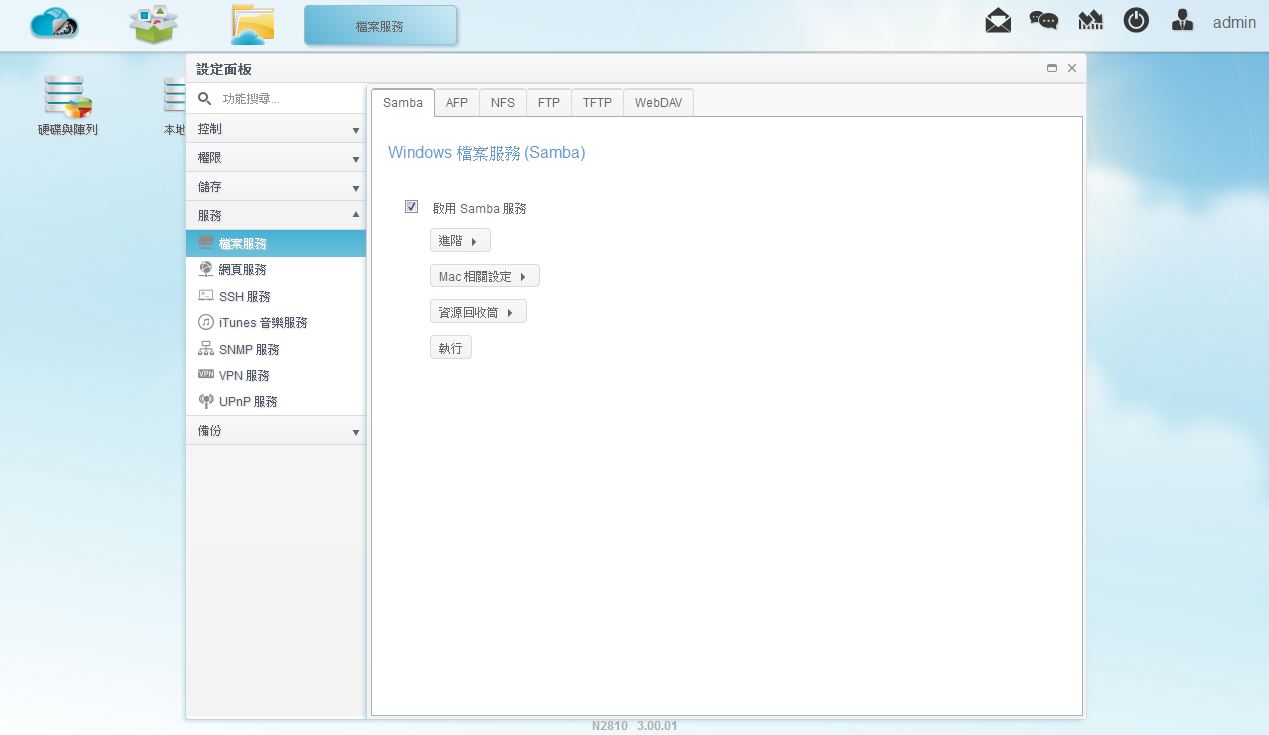Select SSH 服務 in sidebar

tap(276, 297)
